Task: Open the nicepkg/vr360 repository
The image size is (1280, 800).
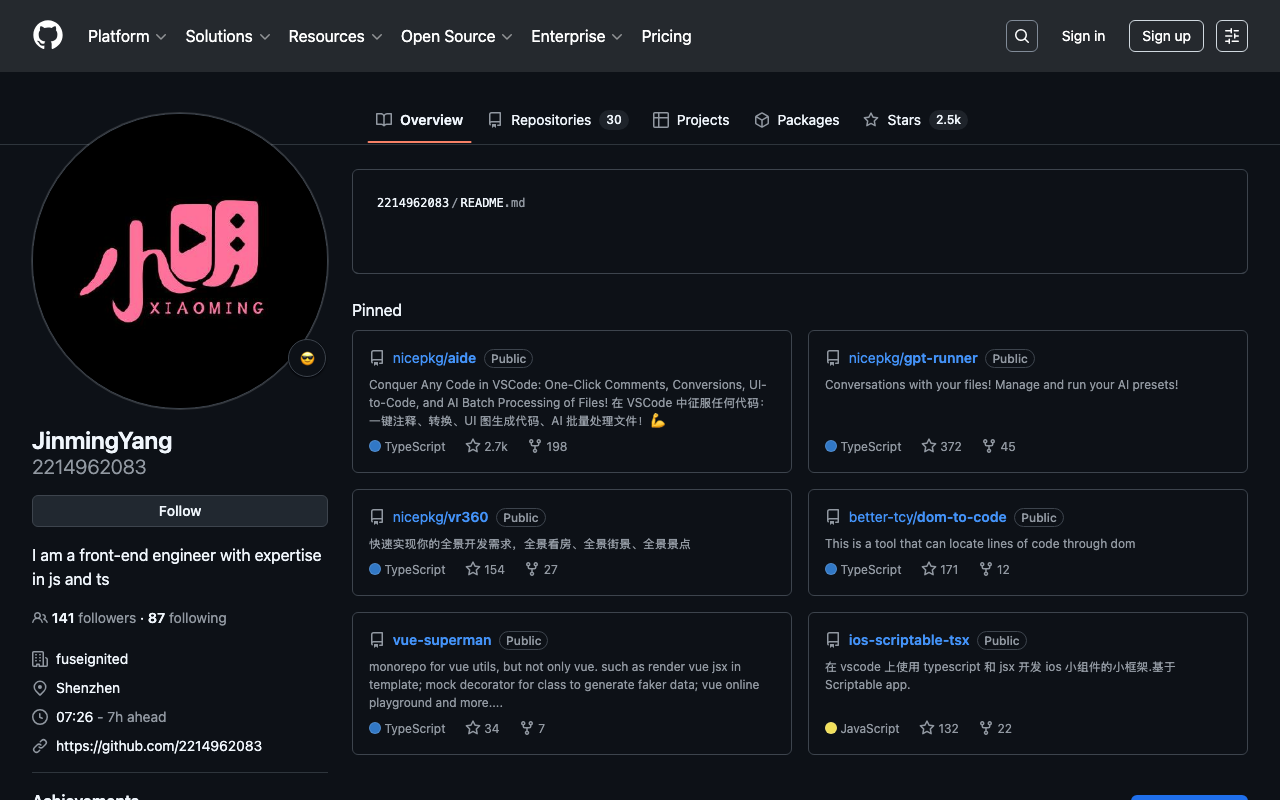Action: click(440, 517)
